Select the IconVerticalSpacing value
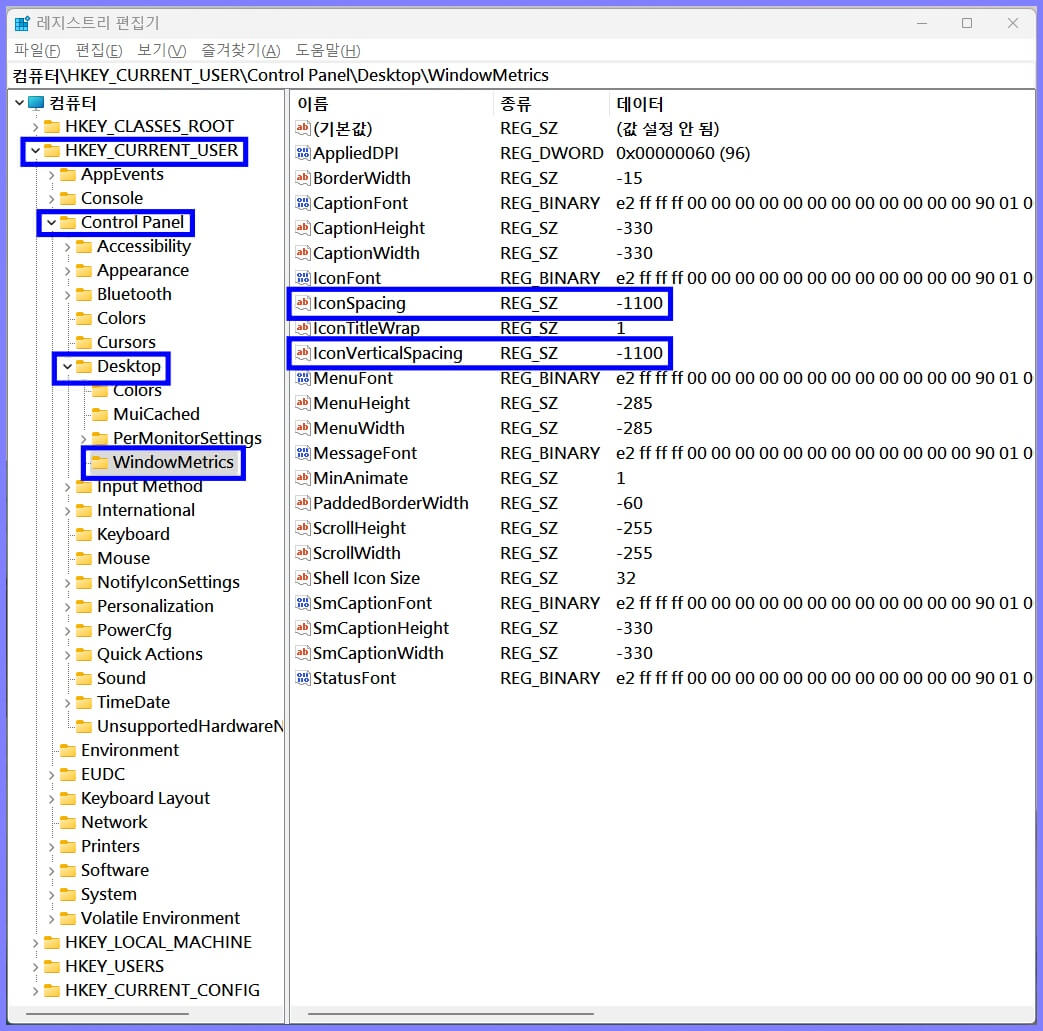This screenshot has height=1031, width=1043. [x=388, y=353]
